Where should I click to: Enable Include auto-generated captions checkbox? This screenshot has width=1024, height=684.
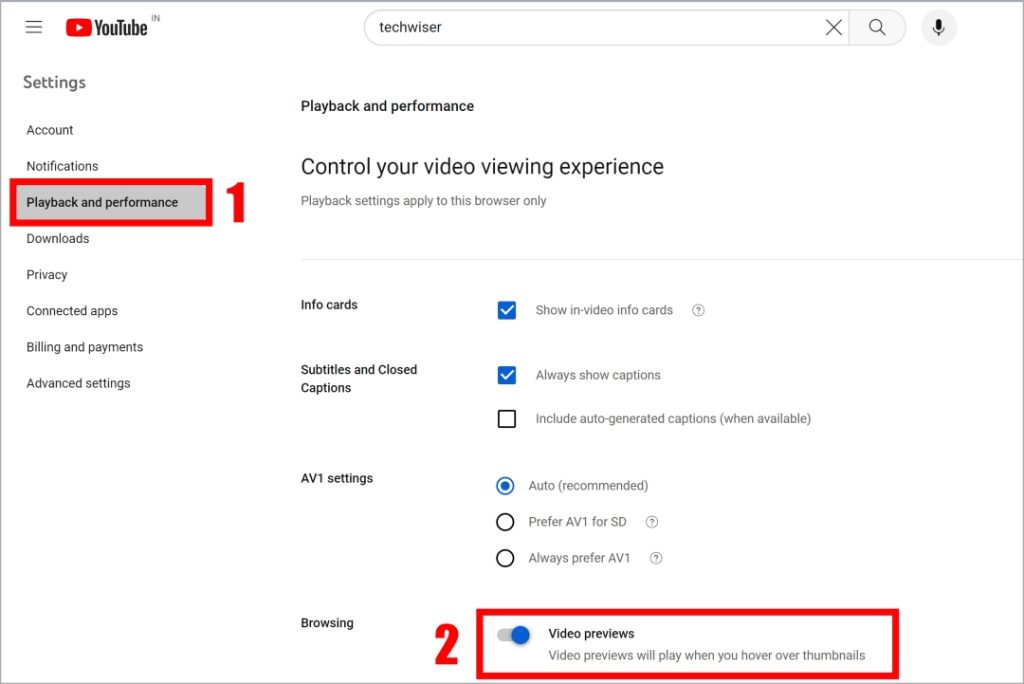[x=507, y=419]
